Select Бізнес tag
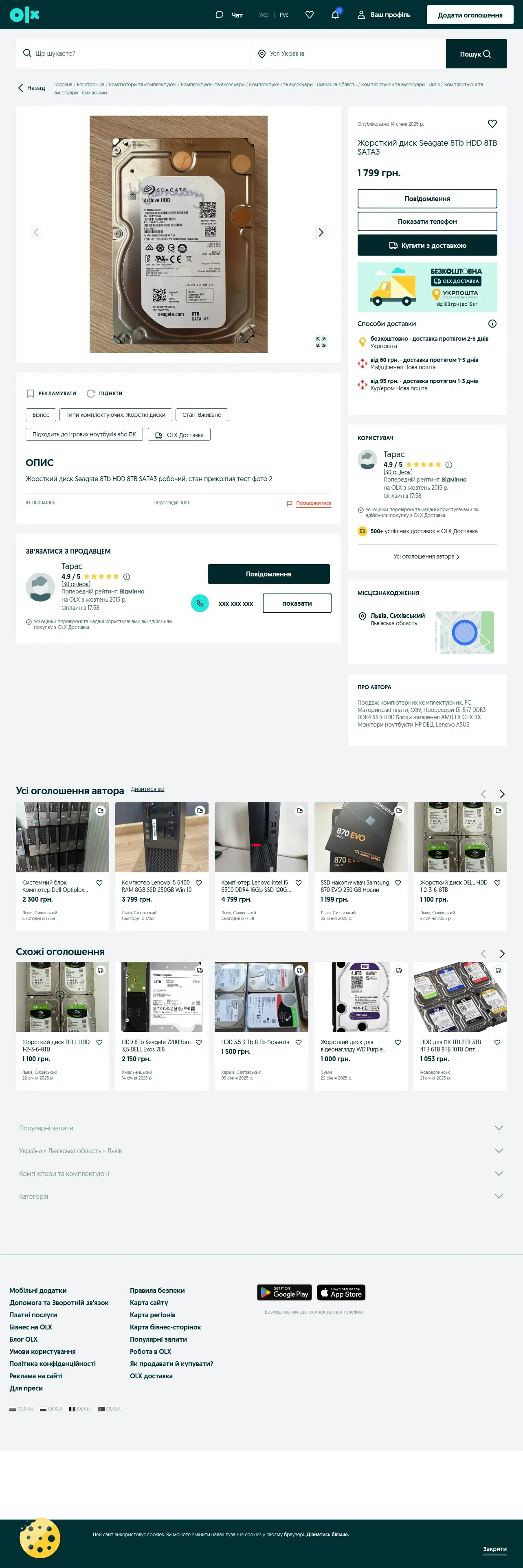Viewport: 523px width, 1568px height. (41, 415)
